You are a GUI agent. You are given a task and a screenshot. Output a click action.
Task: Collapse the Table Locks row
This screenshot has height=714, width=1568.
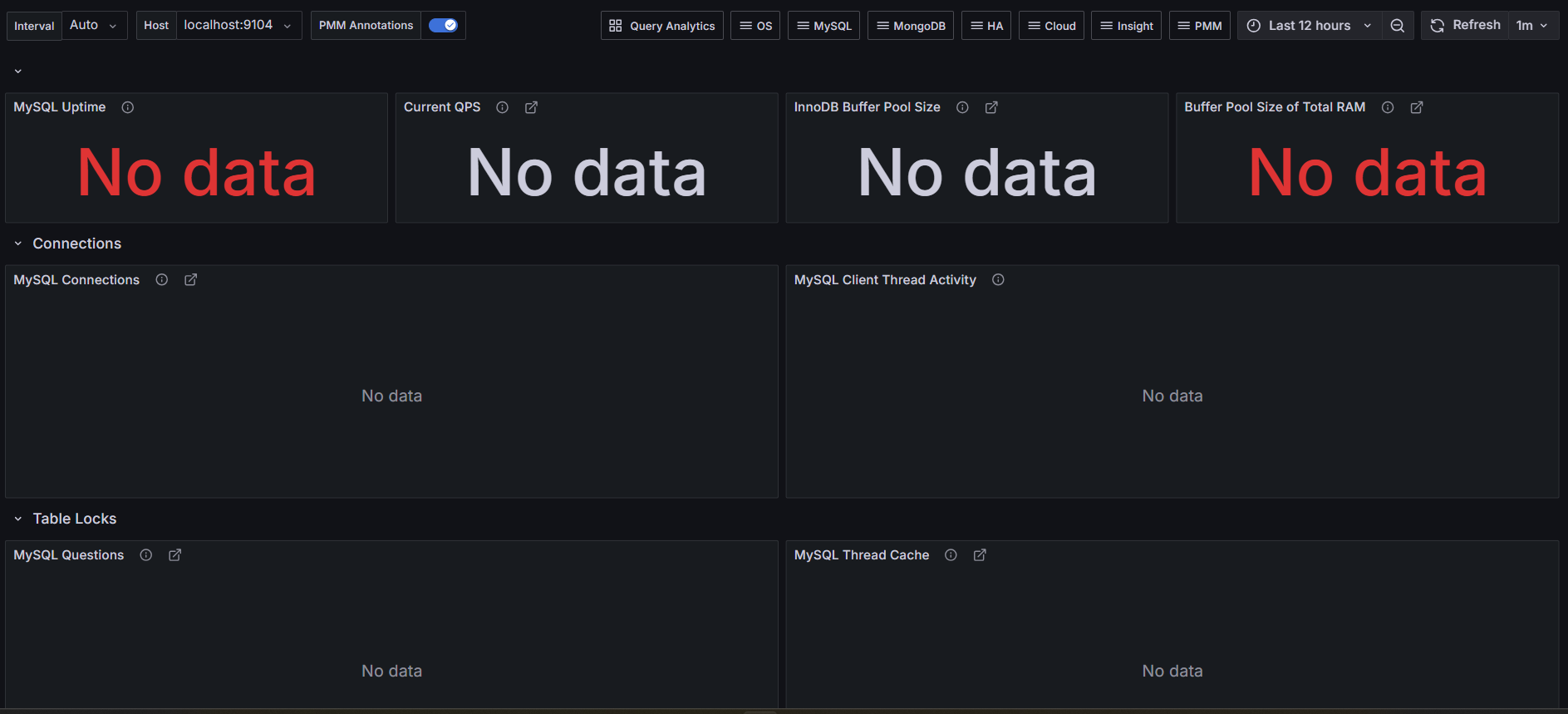tap(18, 519)
